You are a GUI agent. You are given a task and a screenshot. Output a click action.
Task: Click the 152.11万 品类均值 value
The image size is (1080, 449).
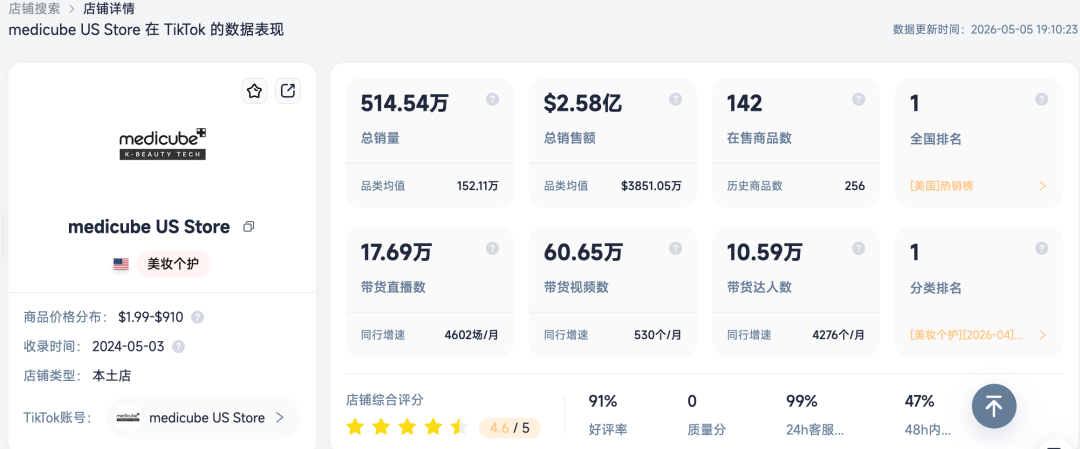[x=477, y=186]
